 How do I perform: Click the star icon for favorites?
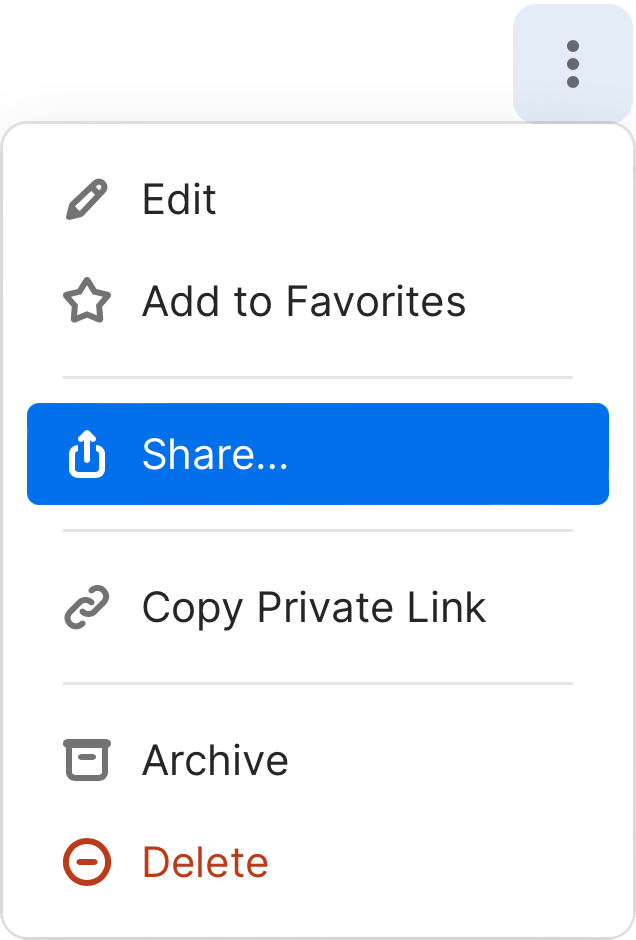point(87,301)
